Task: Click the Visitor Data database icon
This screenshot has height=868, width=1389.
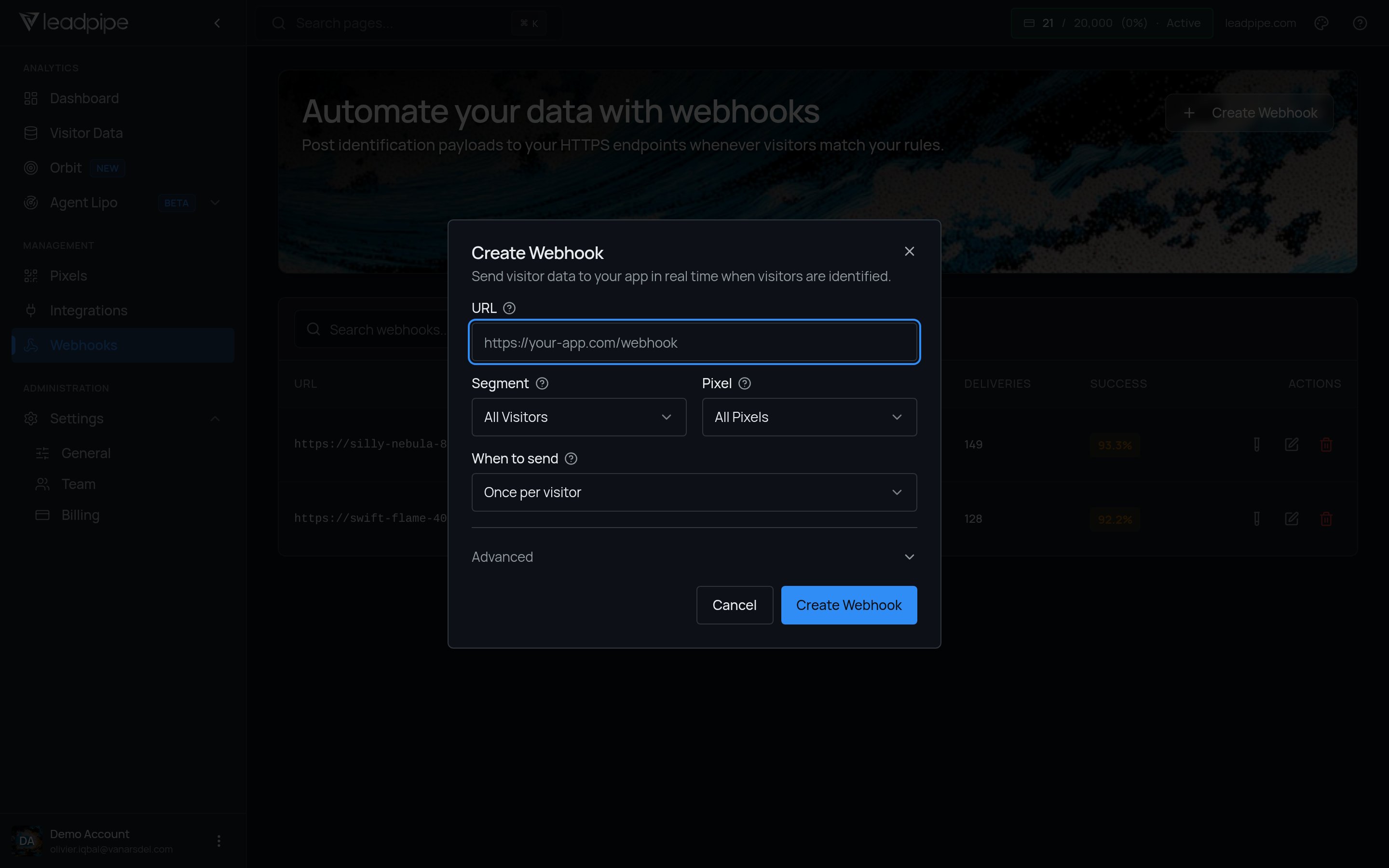Action: coord(31,133)
